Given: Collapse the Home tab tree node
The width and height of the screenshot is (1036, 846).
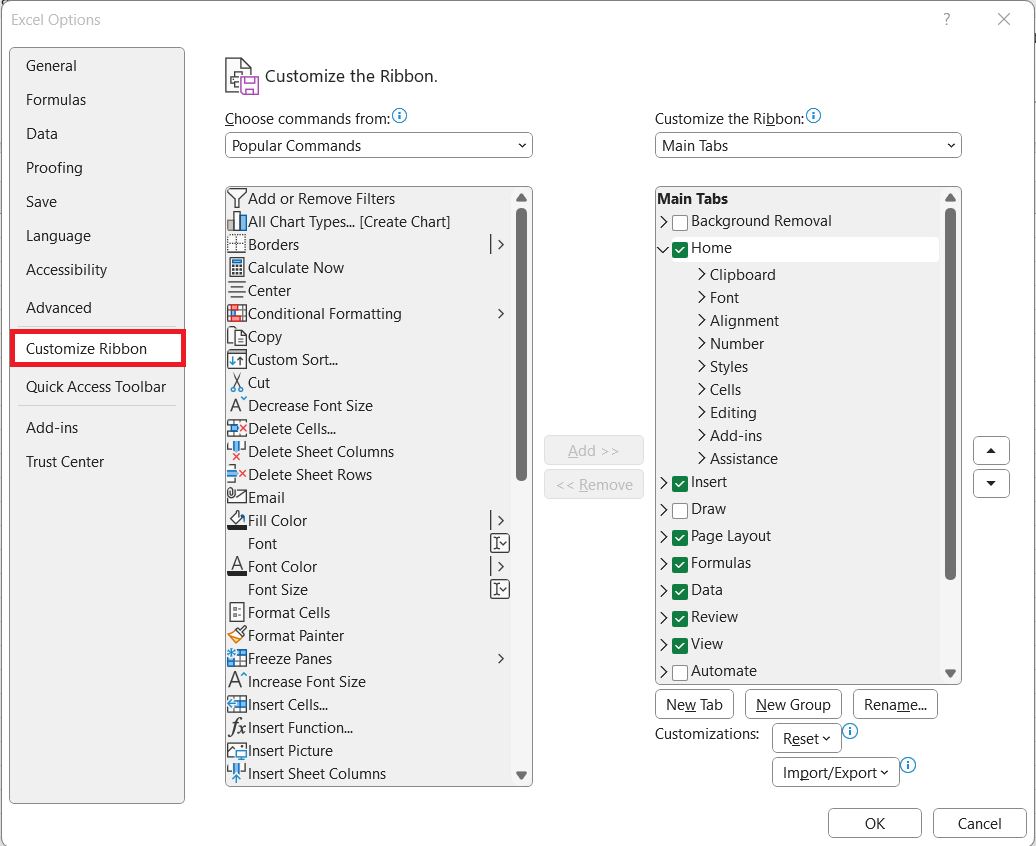Looking at the screenshot, I should (x=663, y=249).
